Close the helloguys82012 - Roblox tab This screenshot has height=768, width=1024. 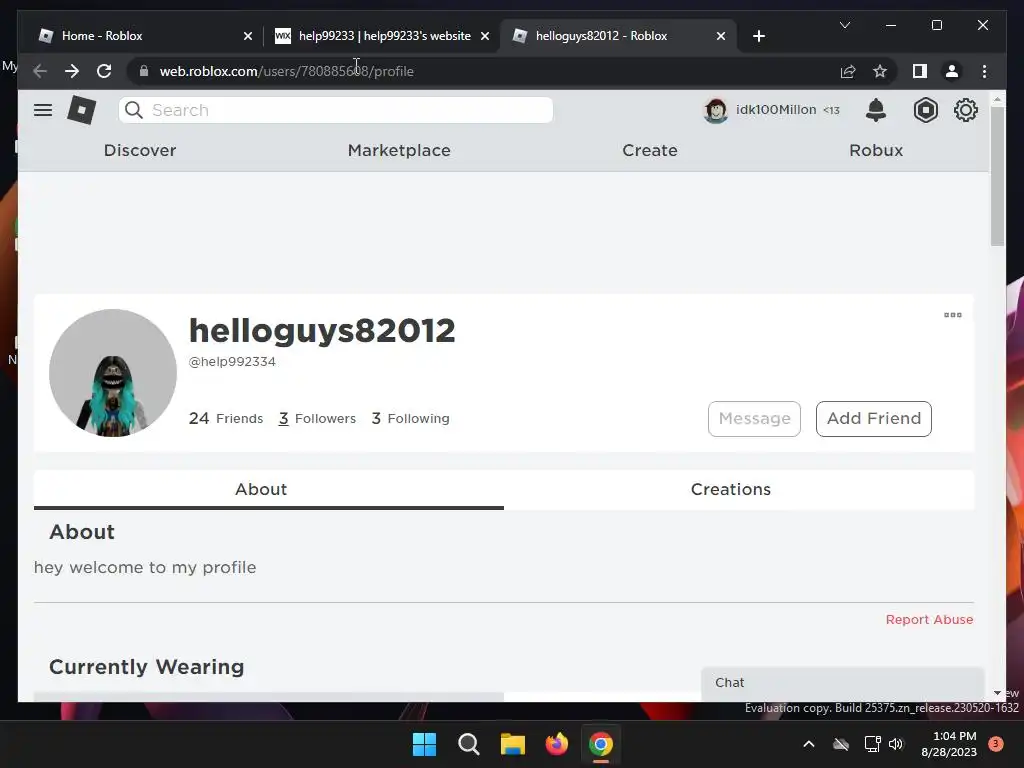720,36
